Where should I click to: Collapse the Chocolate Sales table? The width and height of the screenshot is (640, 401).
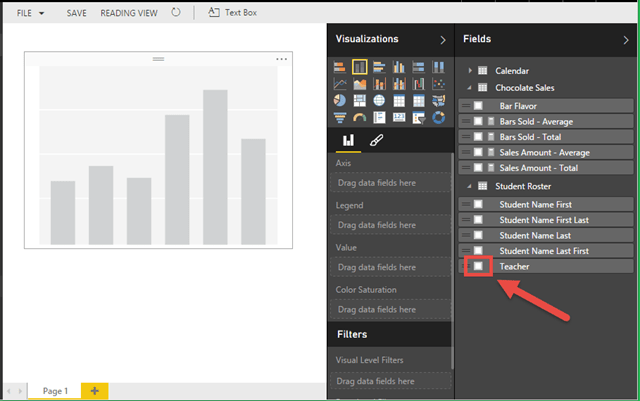tap(470, 88)
